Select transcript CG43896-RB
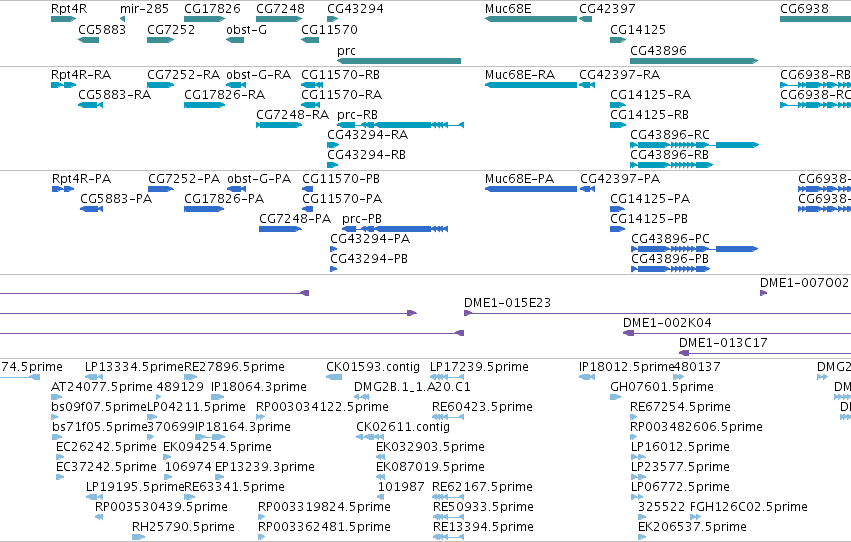The image size is (851, 542). click(669, 155)
